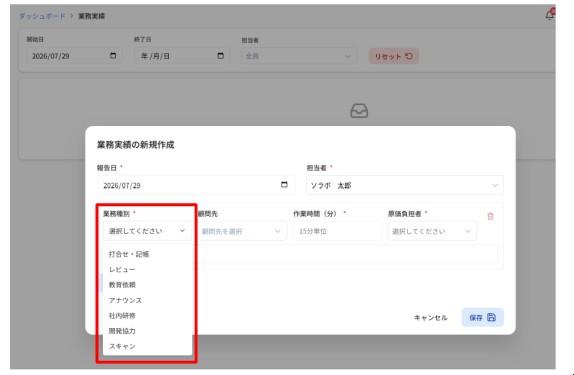Choose スキャン from the list
574x375 pixels.
(x=147, y=346)
